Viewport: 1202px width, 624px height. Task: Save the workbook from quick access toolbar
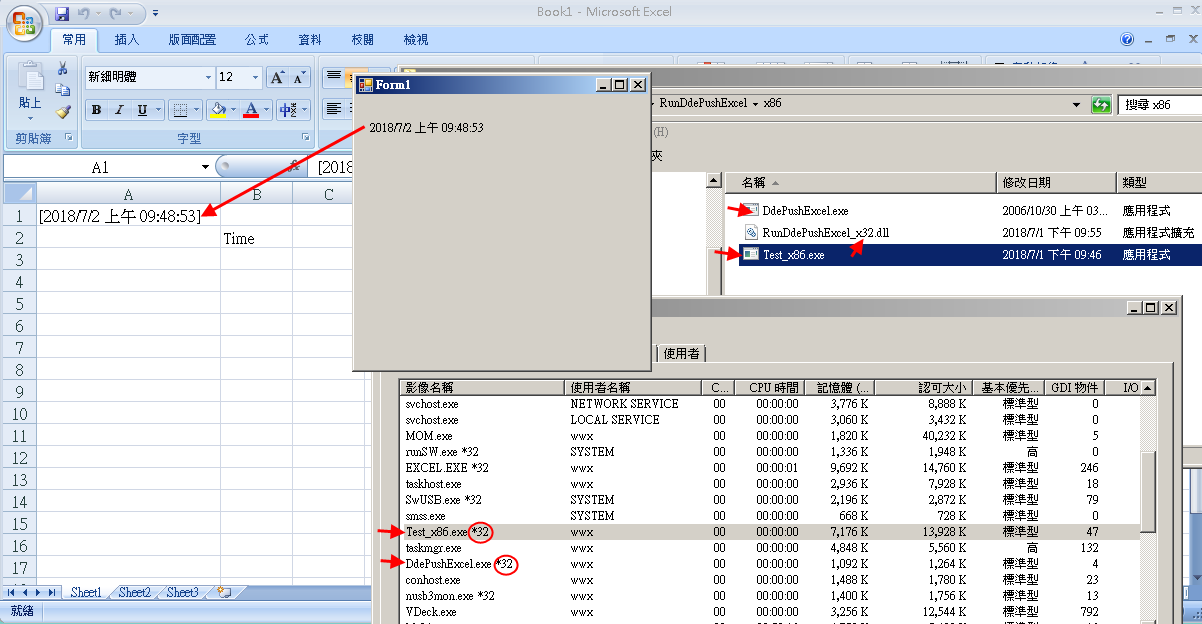point(62,14)
